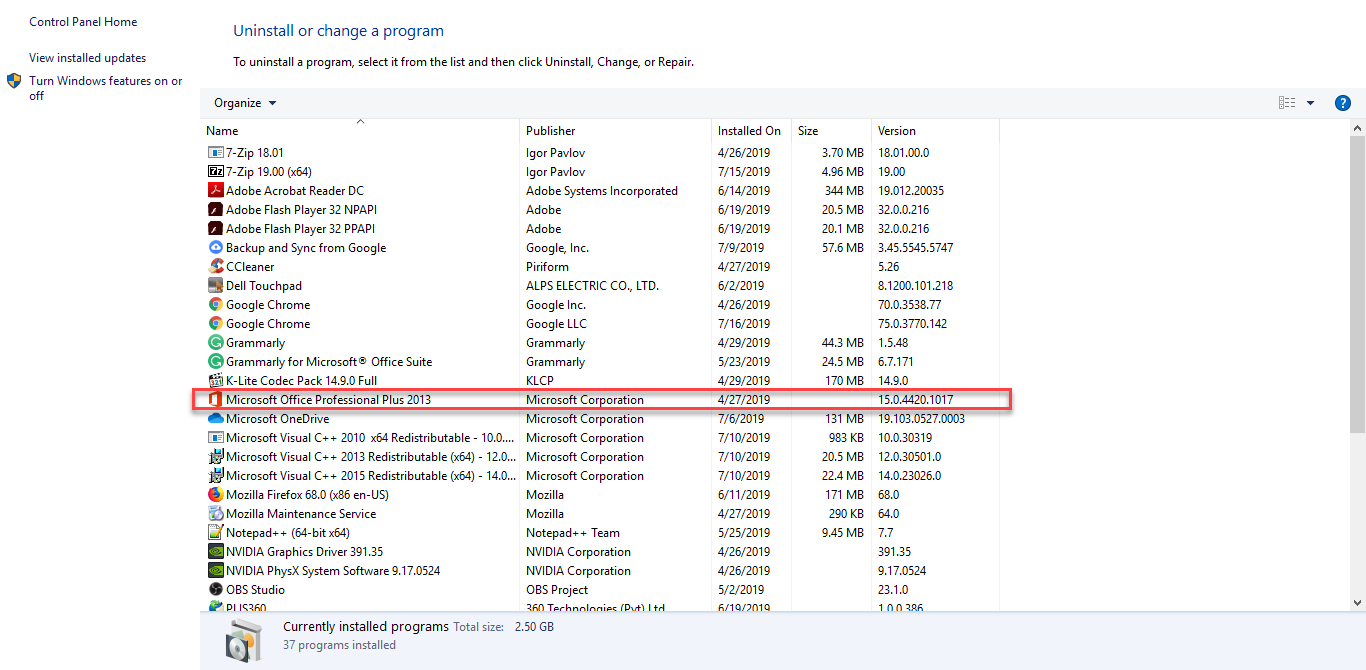1366x670 pixels.
Task: Select the 'Google, Inc.' publisher cell
Action: coord(557,248)
